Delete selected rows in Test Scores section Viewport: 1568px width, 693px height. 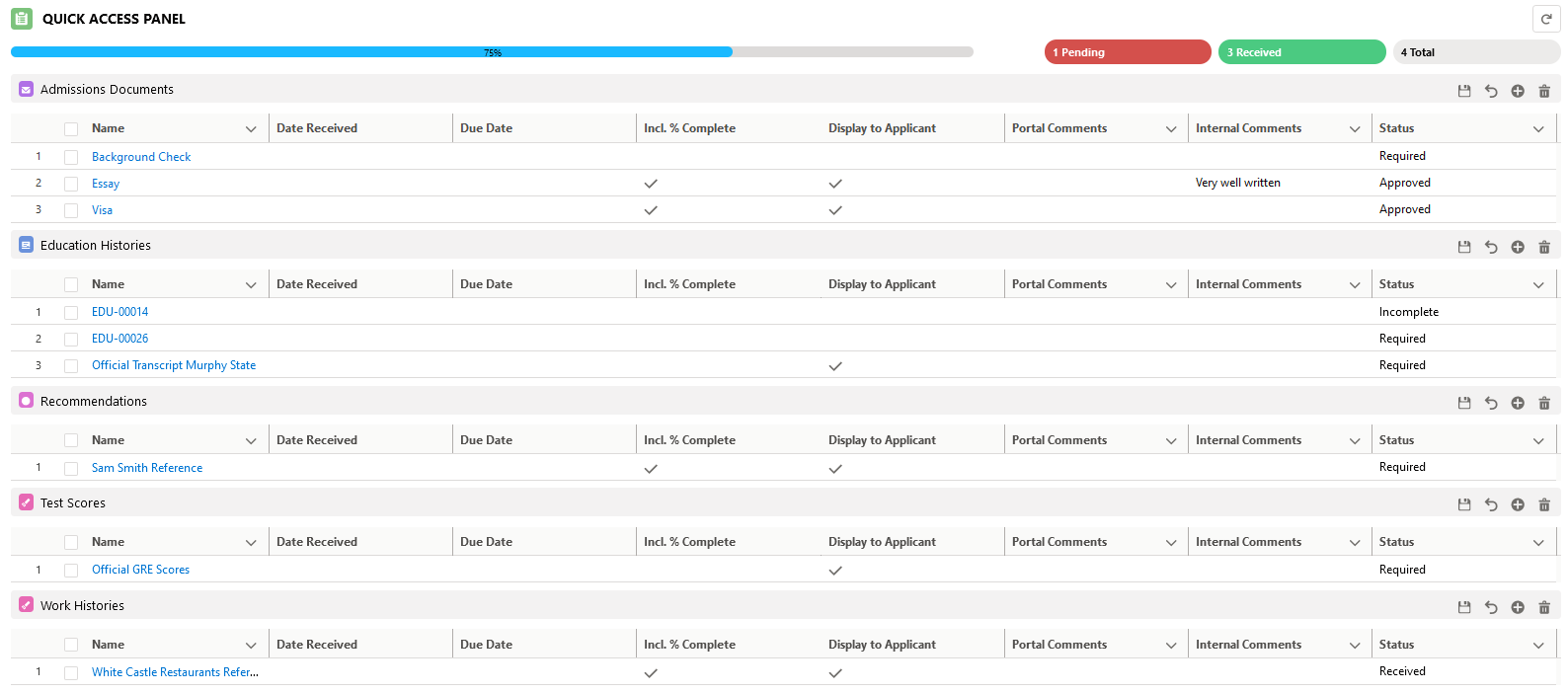click(1544, 504)
